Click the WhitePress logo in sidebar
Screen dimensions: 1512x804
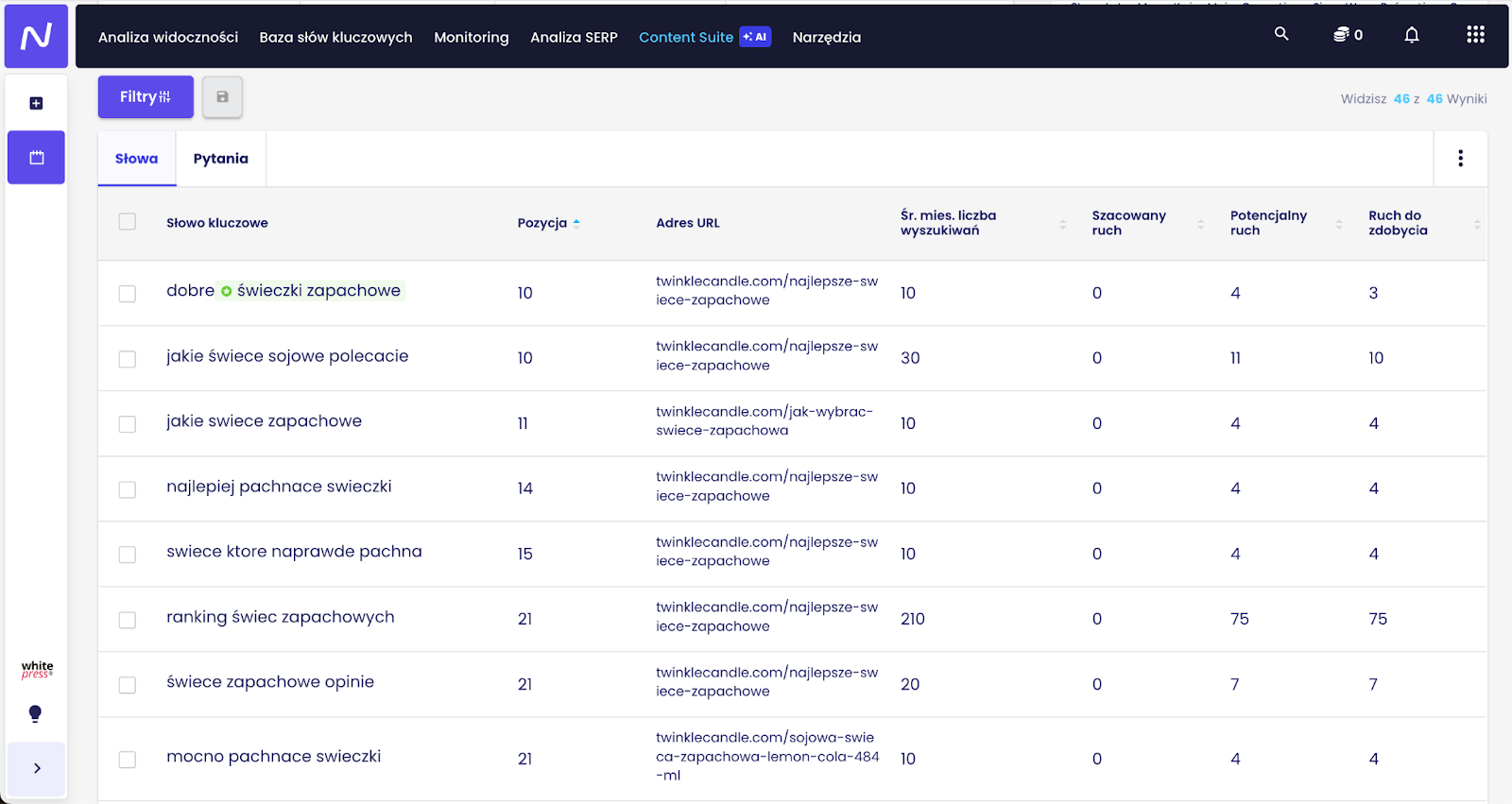point(37,670)
